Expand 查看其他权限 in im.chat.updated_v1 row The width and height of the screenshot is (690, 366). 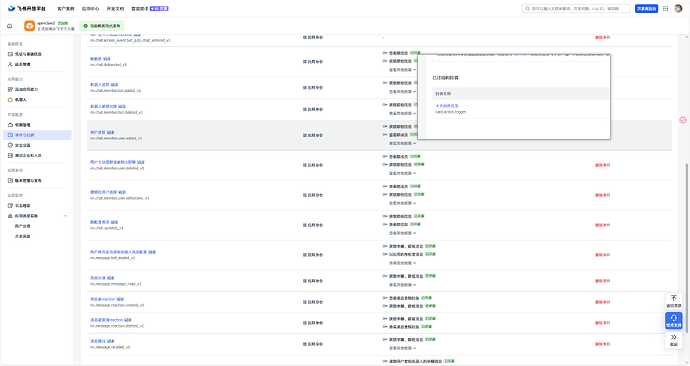tap(402, 233)
